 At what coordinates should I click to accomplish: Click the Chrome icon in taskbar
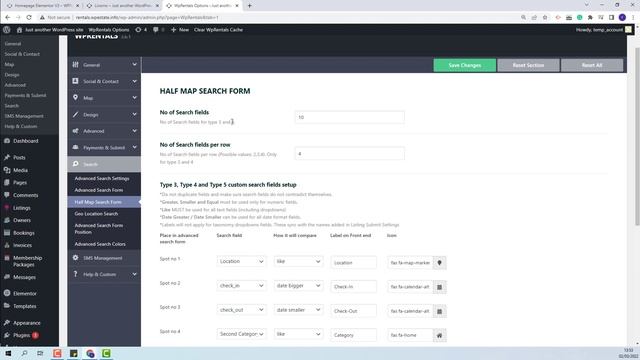(x=90, y=353)
